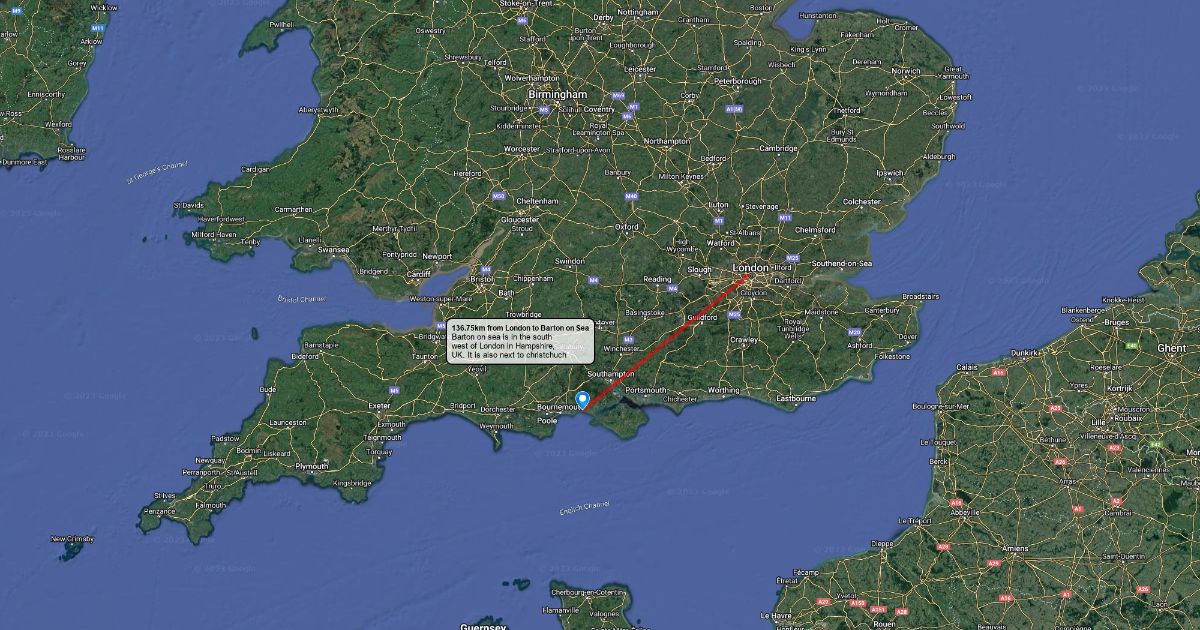Click the M50 motorway shield above Cheltenham
Image resolution: width=1200 pixels, height=630 pixels.
(x=498, y=196)
